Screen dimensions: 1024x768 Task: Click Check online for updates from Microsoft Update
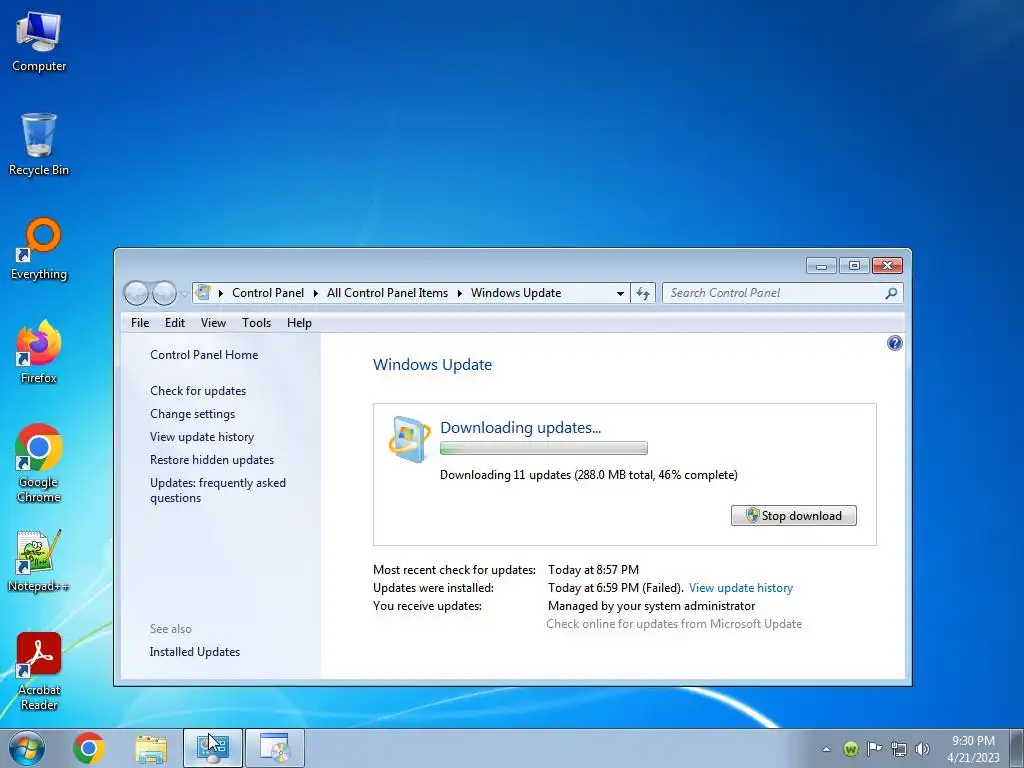click(674, 624)
